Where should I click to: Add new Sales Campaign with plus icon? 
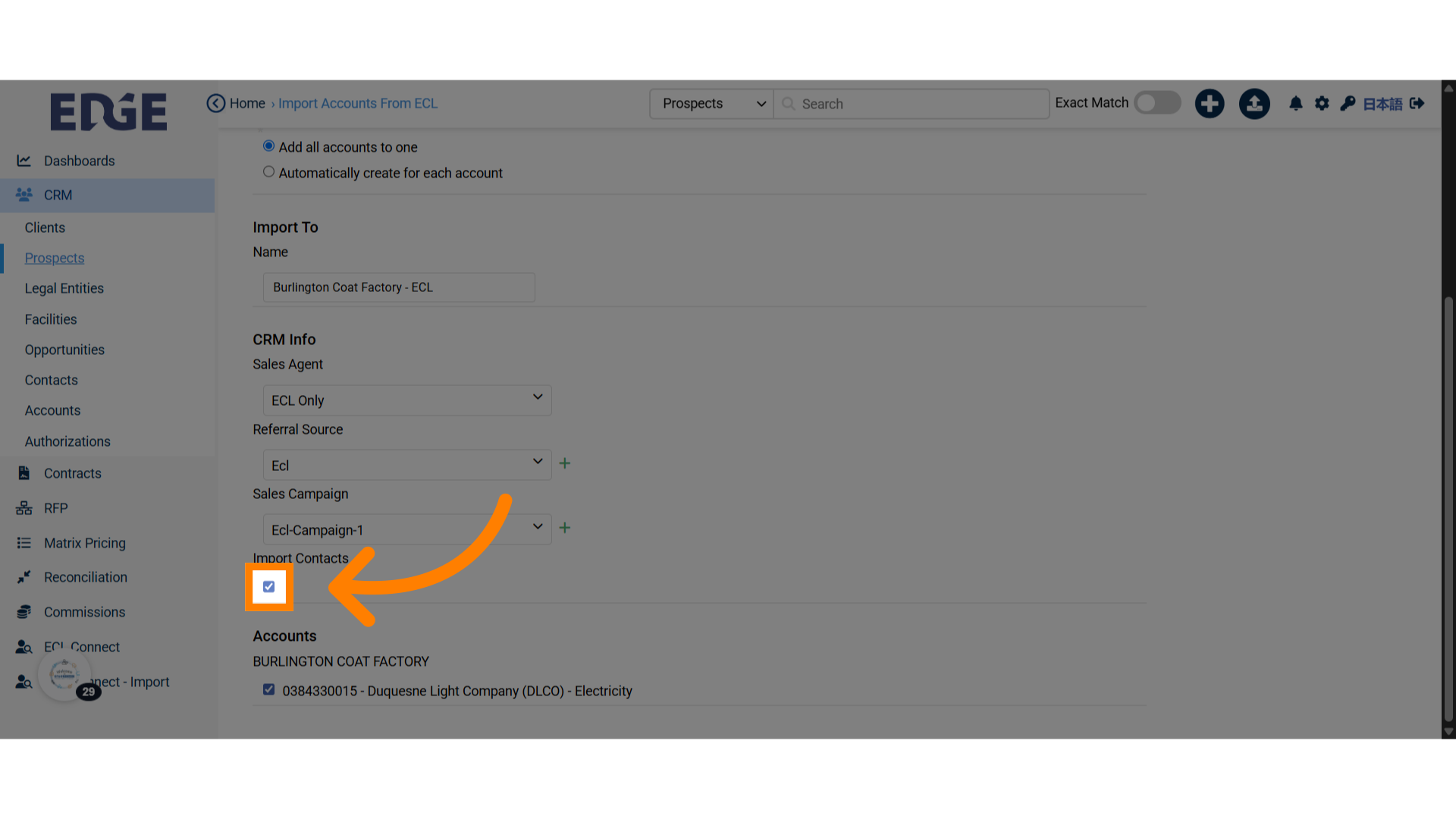[x=565, y=528]
